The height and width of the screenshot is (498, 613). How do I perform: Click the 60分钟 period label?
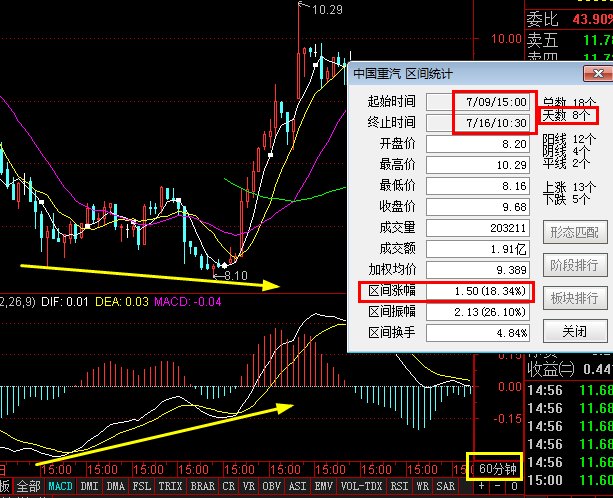click(496, 468)
